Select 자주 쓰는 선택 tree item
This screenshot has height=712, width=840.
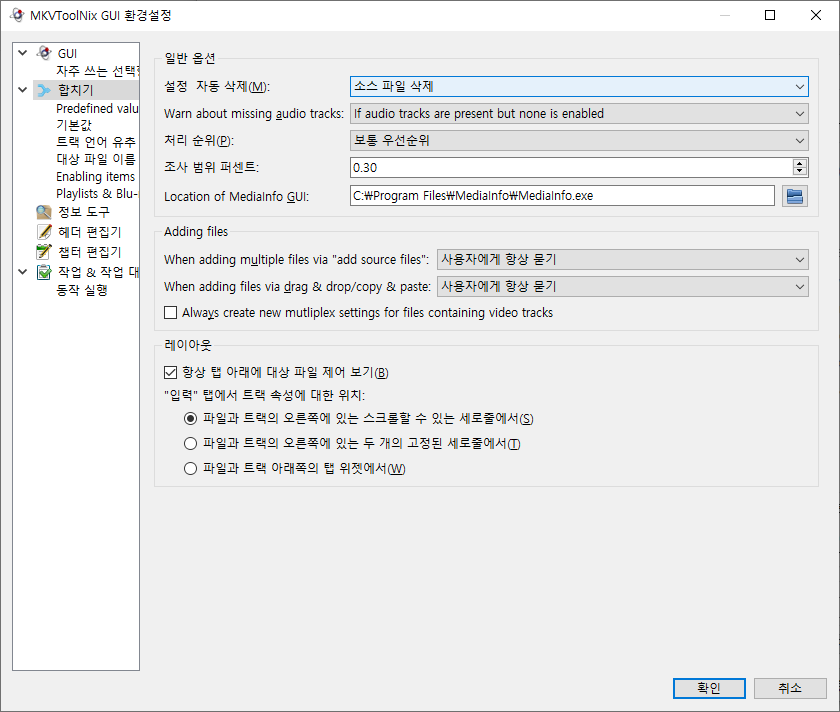(98, 71)
